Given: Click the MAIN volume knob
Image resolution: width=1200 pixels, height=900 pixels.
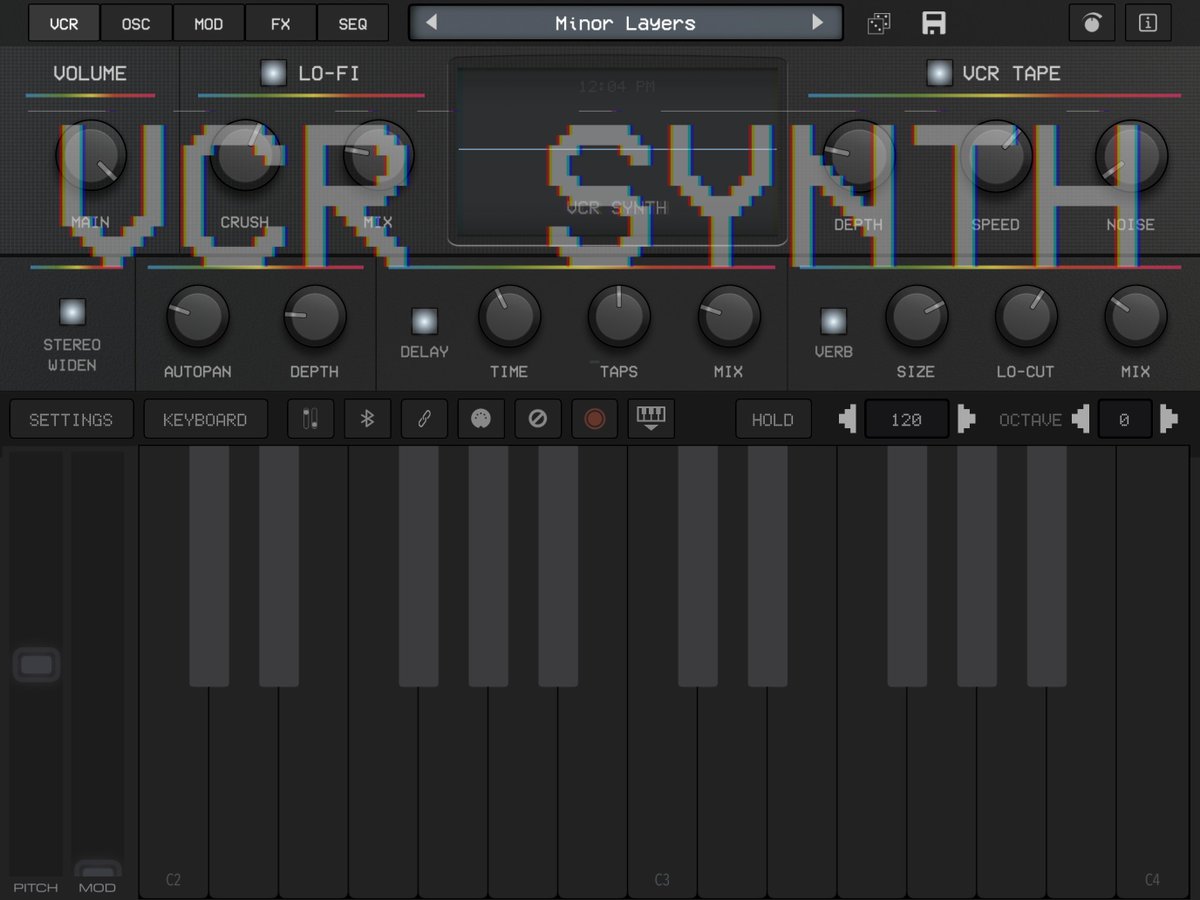Looking at the screenshot, I should pyautogui.click(x=92, y=156).
